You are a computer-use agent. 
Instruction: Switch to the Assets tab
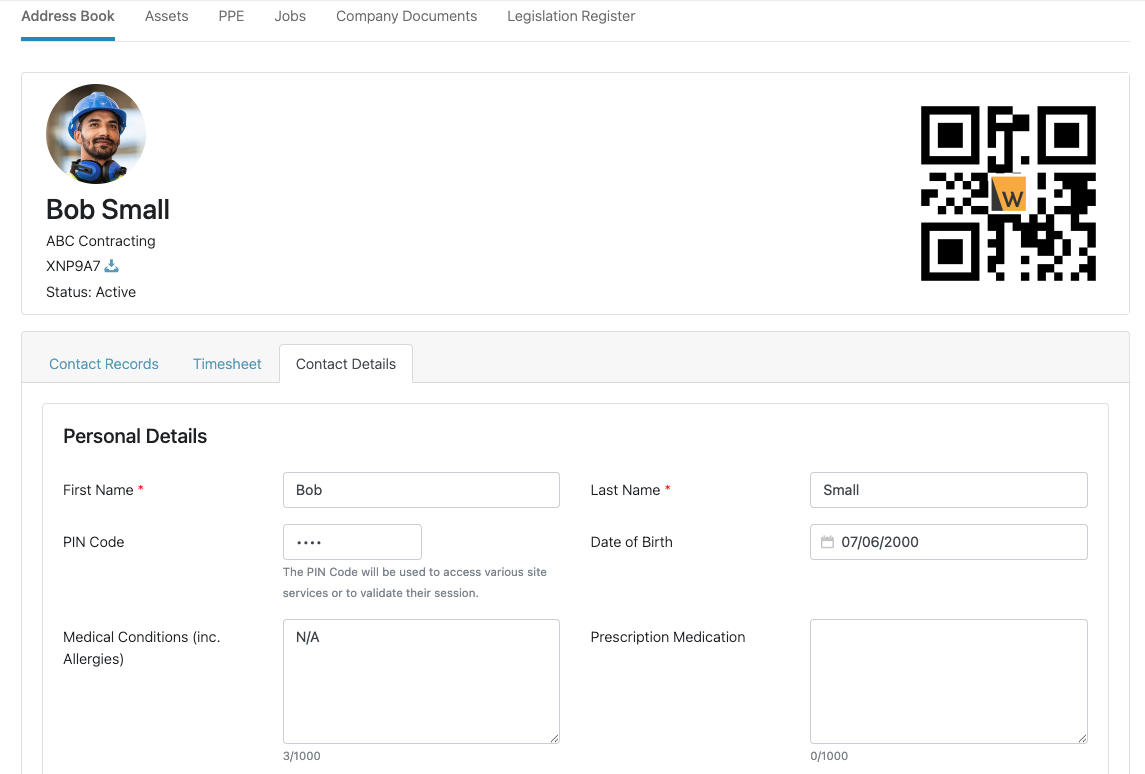(166, 16)
